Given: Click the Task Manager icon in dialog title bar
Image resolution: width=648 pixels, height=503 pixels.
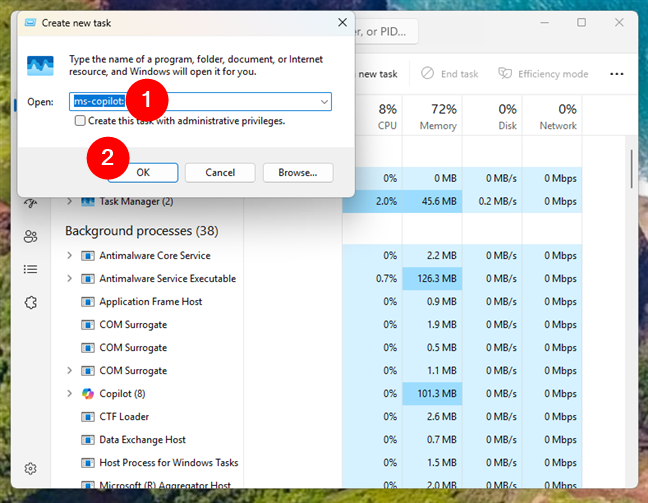Looking at the screenshot, I should [x=30, y=22].
